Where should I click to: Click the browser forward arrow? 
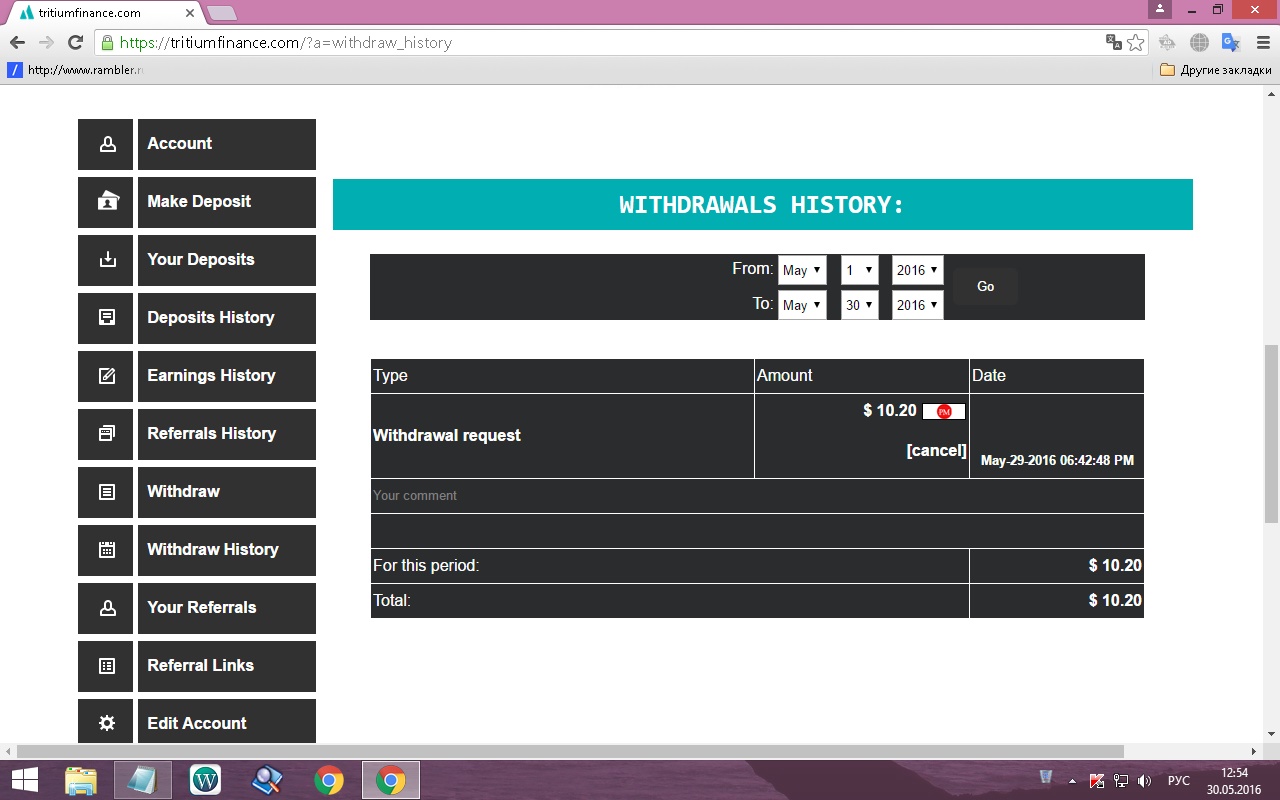pyautogui.click(x=46, y=43)
